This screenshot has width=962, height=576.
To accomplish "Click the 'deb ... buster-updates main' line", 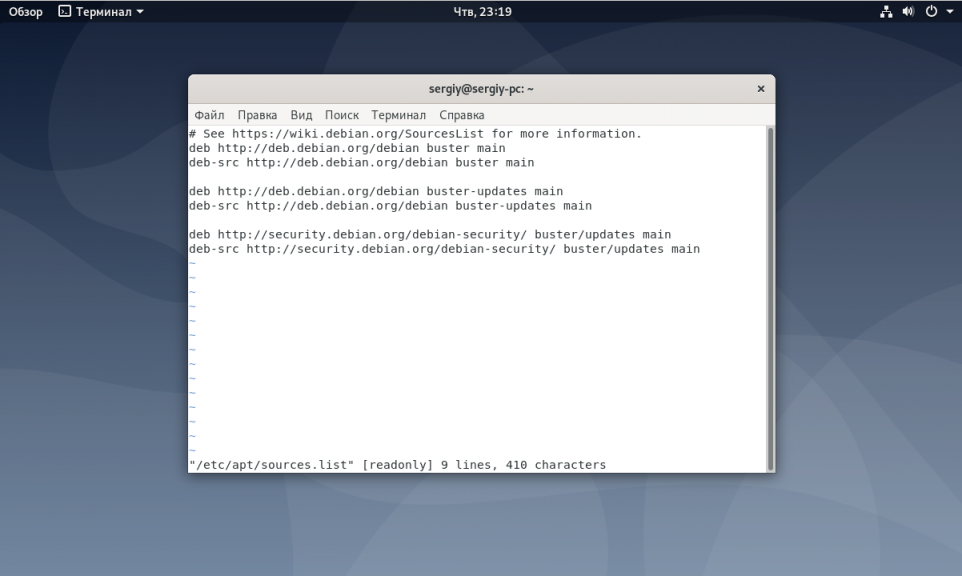I will tap(376, 191).
